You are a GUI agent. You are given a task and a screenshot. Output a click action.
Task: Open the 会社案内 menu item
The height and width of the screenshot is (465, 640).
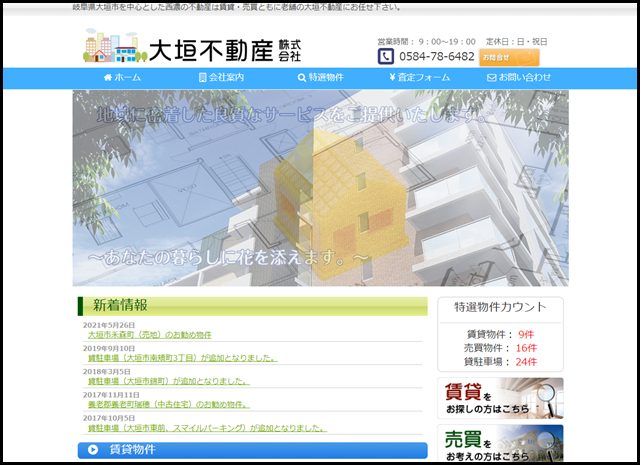tap(221, 77)
